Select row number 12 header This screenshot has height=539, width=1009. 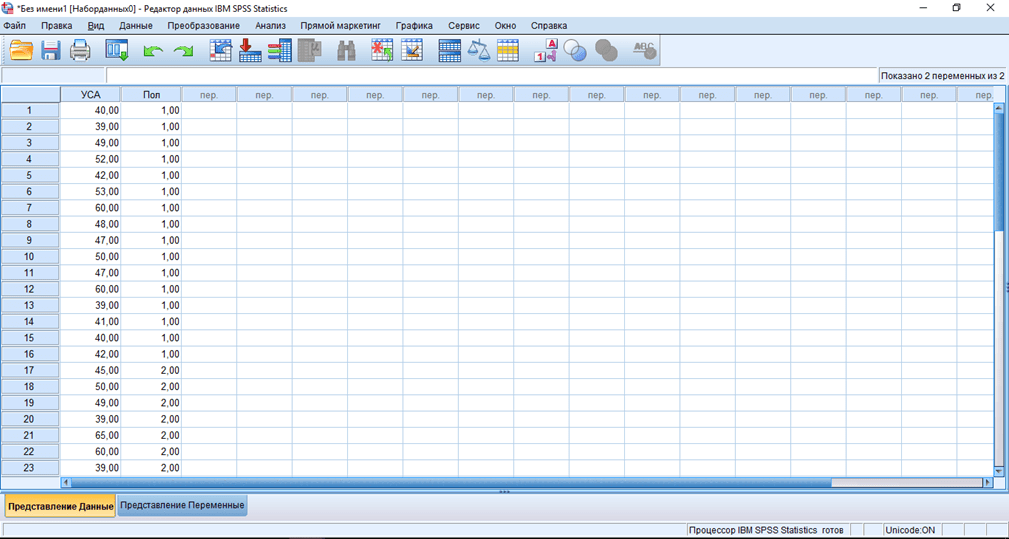click(29, 289)
